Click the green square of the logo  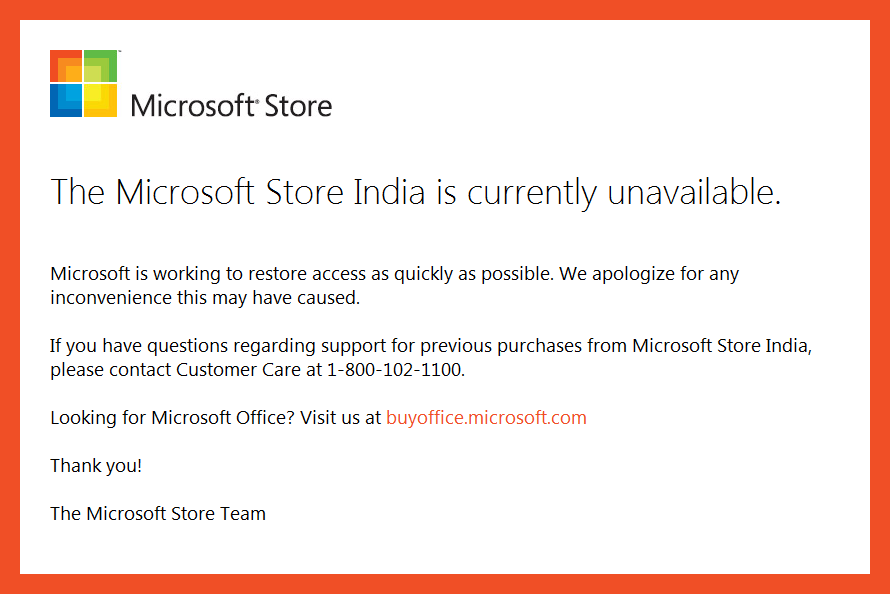pyautogui.click(x=101, y=66)
